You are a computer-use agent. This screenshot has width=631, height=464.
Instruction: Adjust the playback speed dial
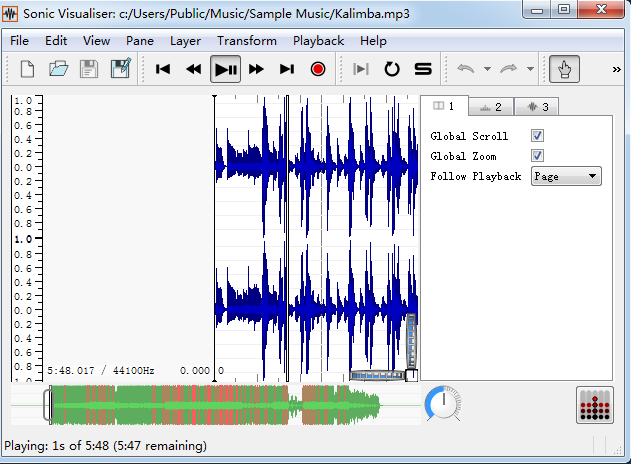(443, 404)
